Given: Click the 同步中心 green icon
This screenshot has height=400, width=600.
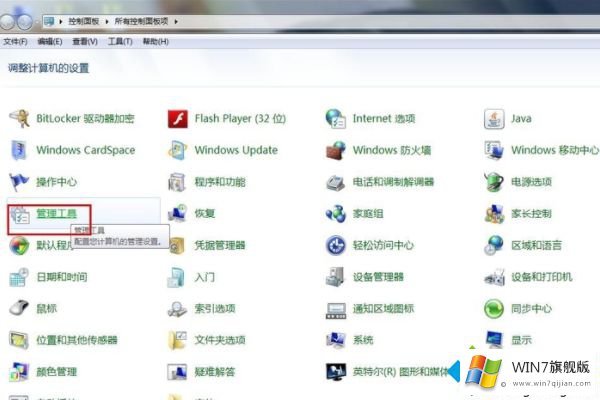Looking at the screenshot, I should 494,309.
